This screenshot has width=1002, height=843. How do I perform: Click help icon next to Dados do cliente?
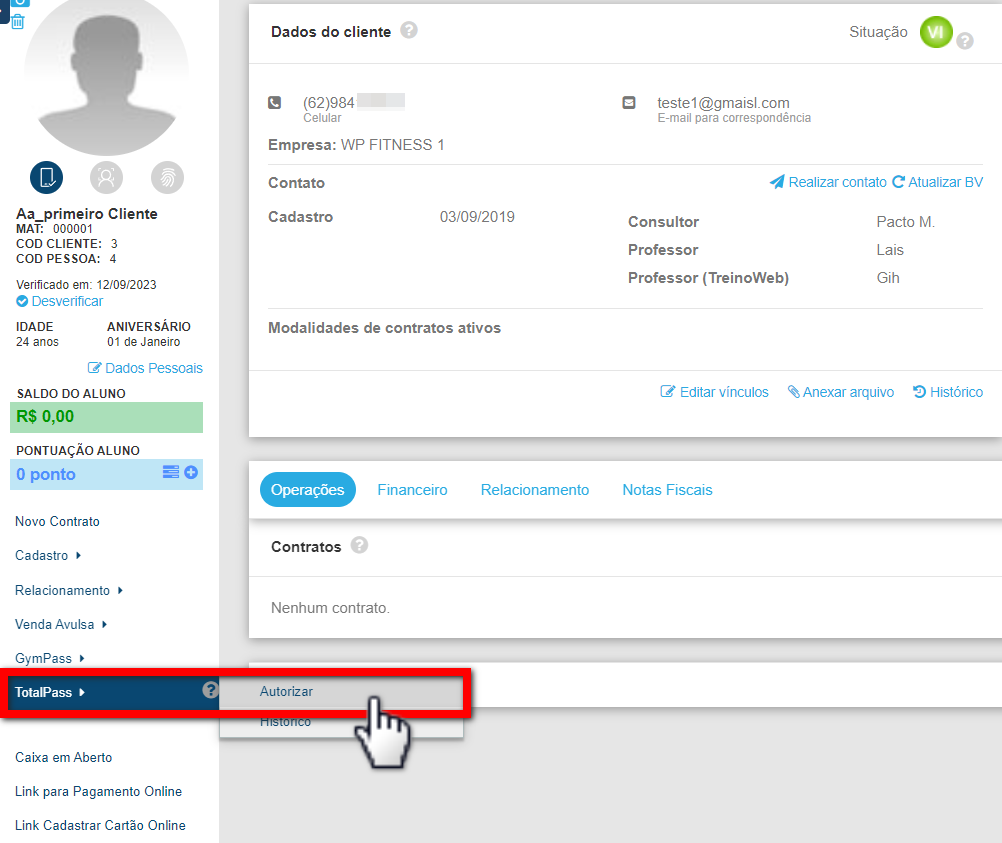click(408, 31)
